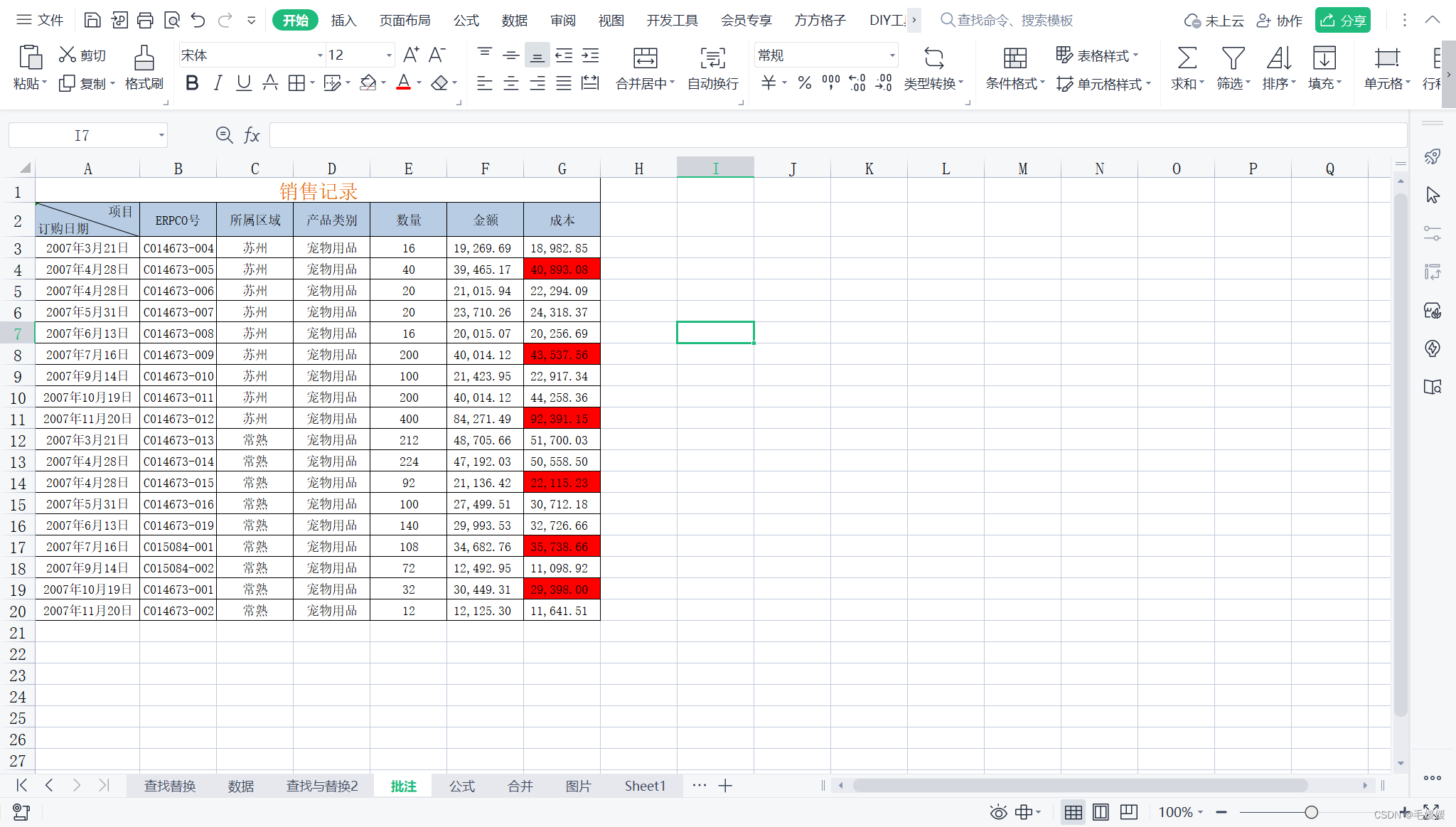Toggle bold formatting

[x=192, y=83]
